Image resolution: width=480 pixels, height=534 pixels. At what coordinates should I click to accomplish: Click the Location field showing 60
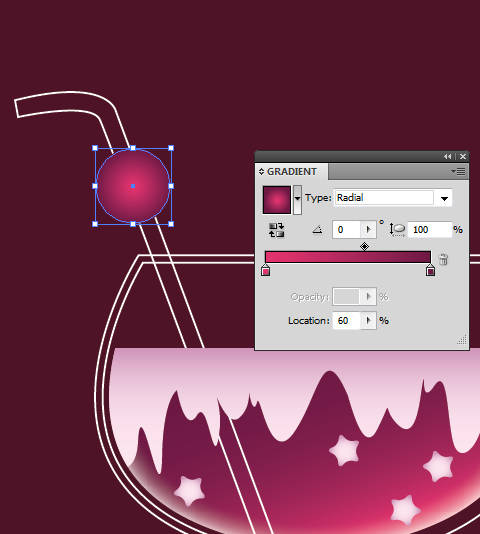346,320
